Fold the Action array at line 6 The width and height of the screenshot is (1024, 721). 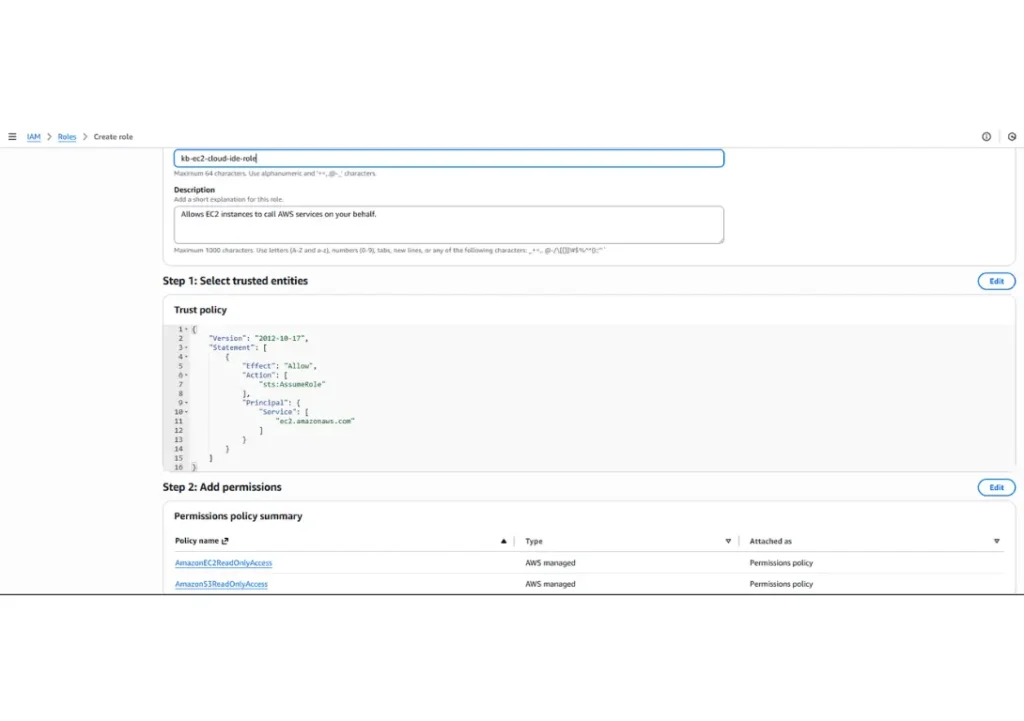click(186, 375)
